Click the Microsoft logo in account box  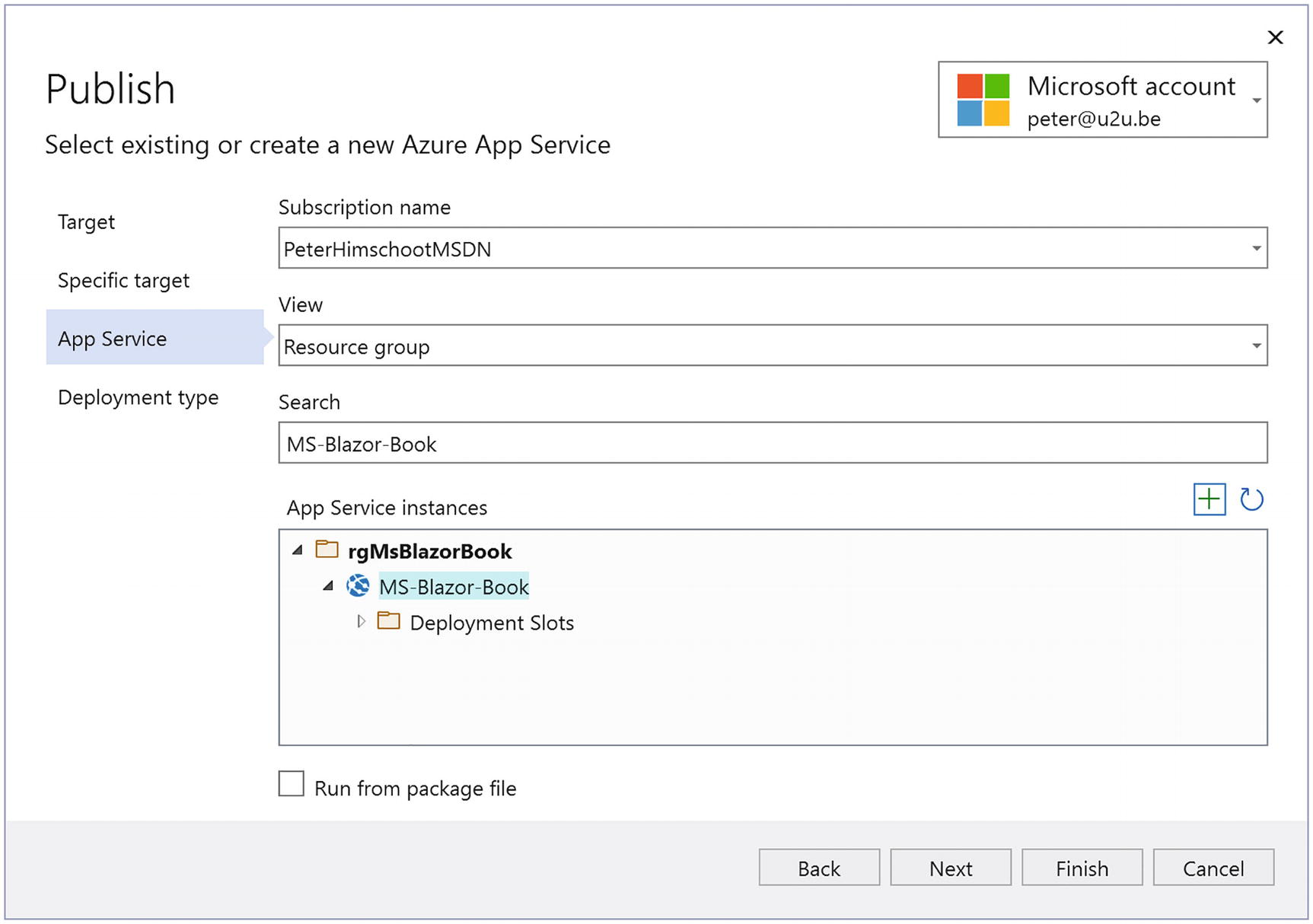(983, 100)
